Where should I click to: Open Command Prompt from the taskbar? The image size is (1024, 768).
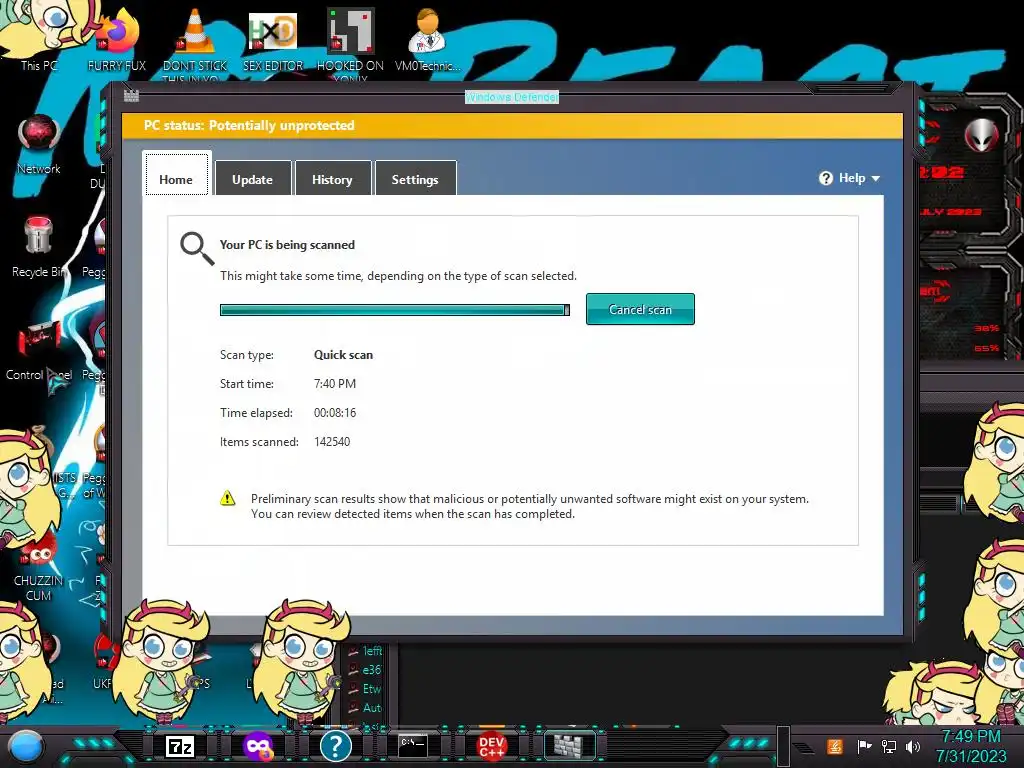tap(413, 745)
